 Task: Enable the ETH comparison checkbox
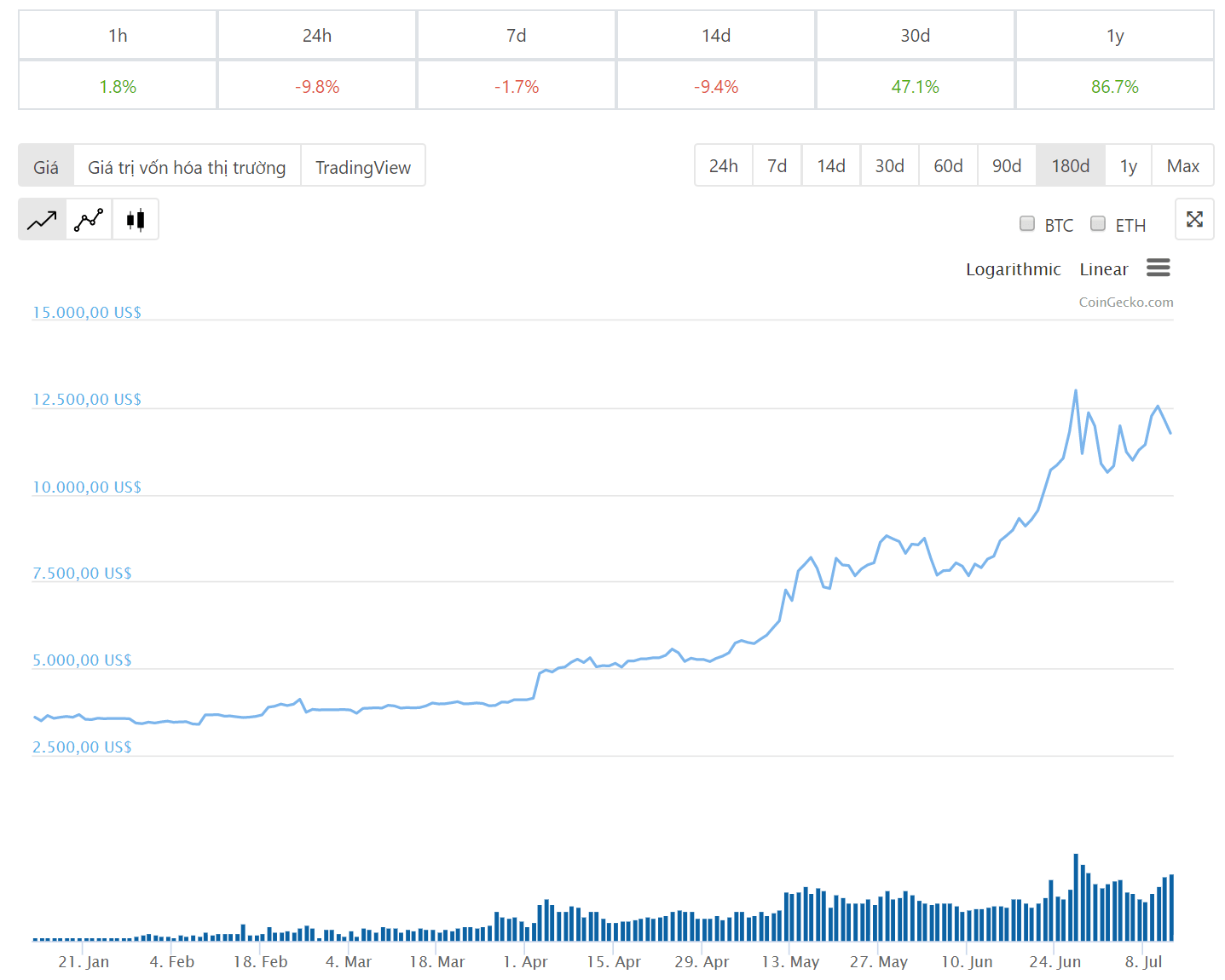1098,223
